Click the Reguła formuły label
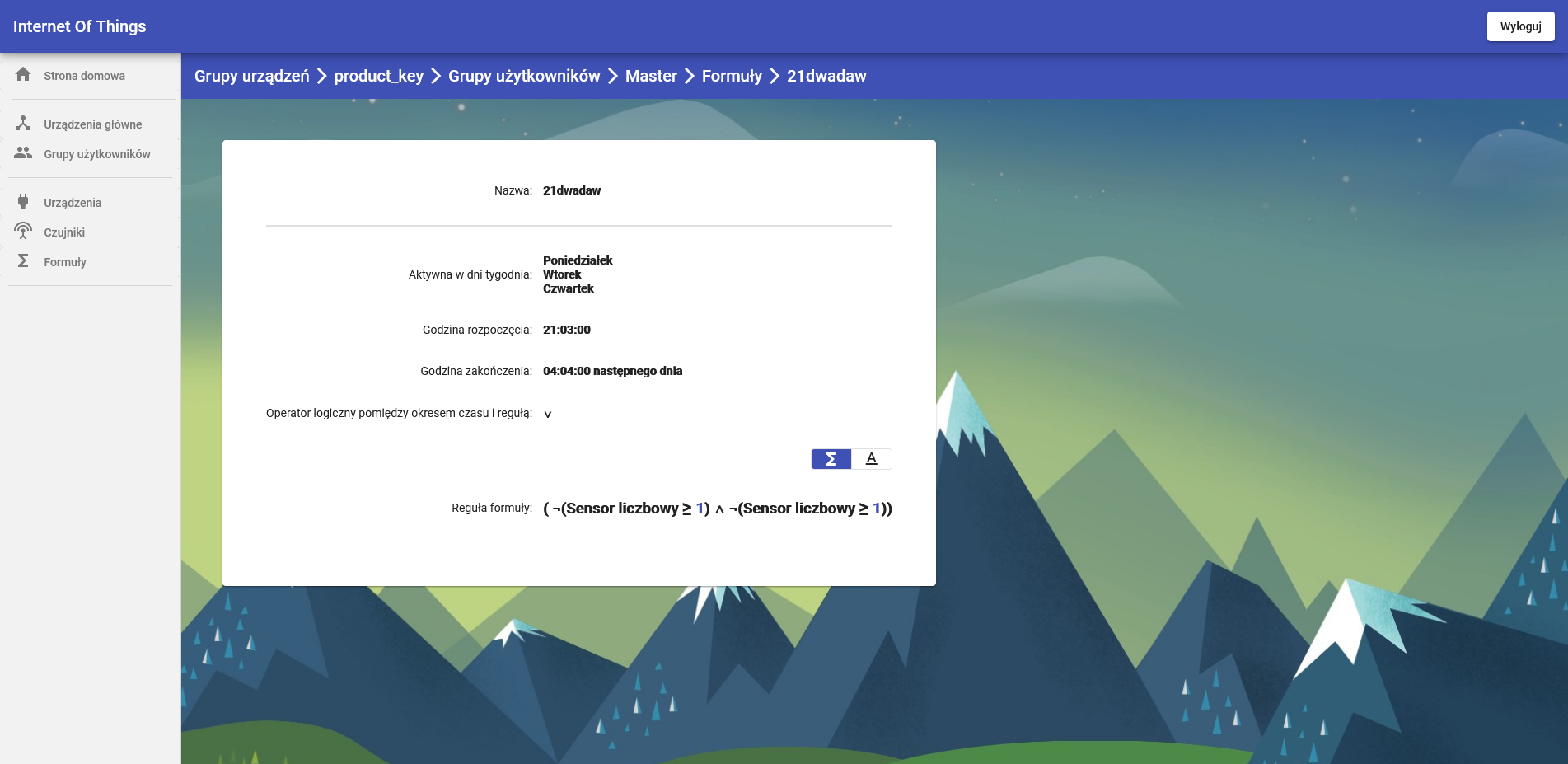This screenshot has height=764, width=1568. tap(492, 508)
